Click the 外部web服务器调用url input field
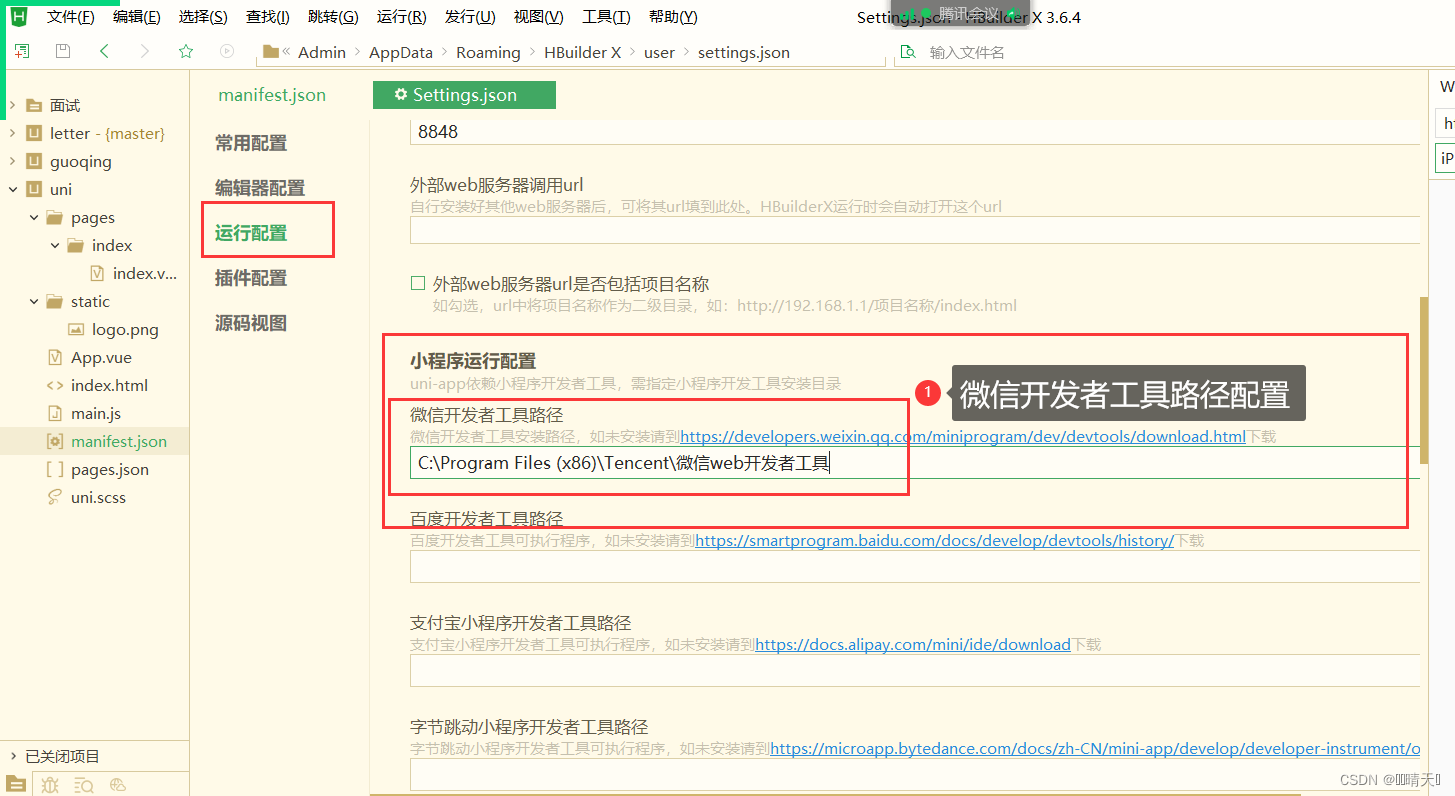The width and height of the screenshot is (1455, 796). (x=915, y=230)
